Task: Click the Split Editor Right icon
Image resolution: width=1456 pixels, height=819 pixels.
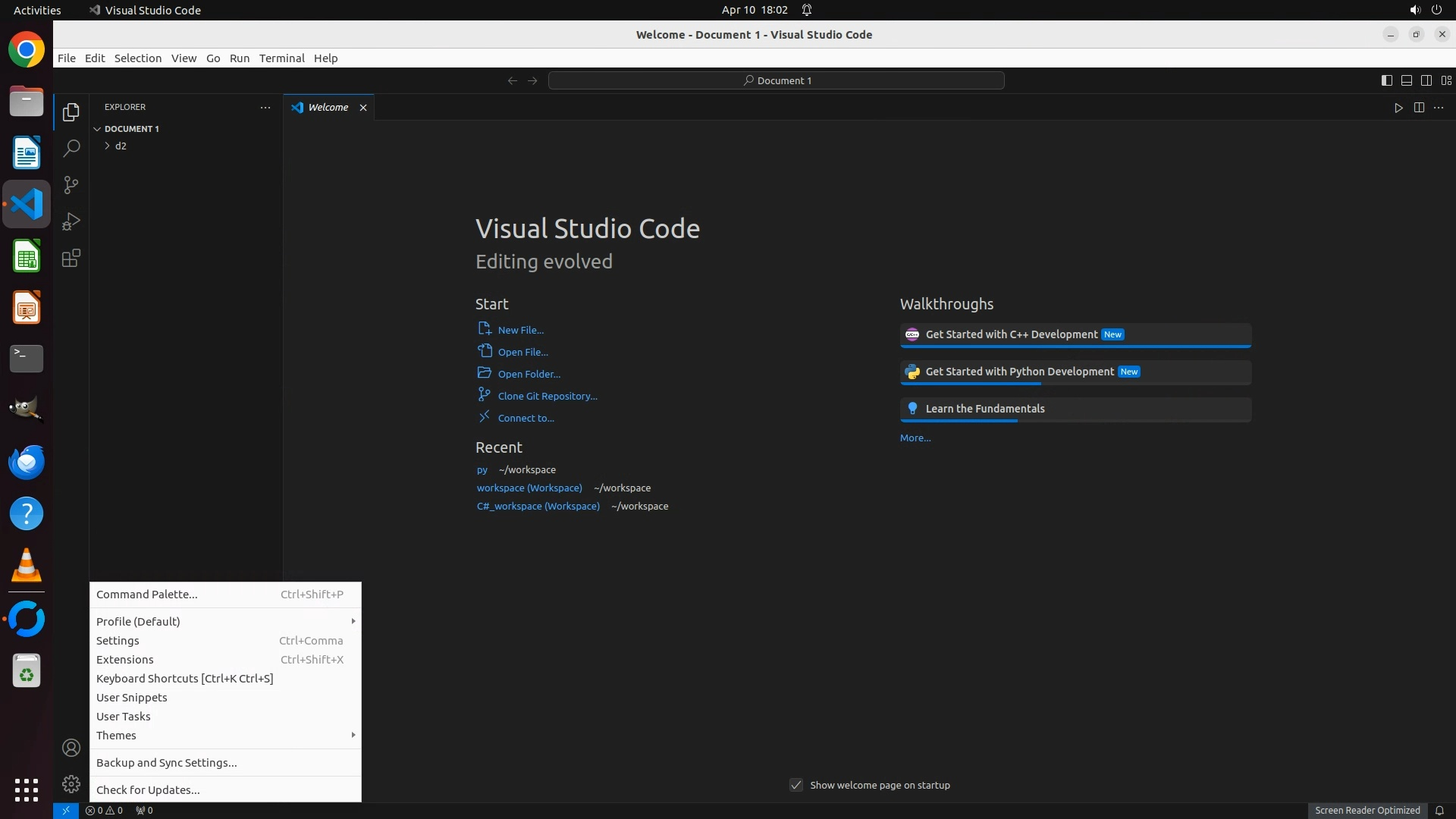Action: (x=1419, y=108)
